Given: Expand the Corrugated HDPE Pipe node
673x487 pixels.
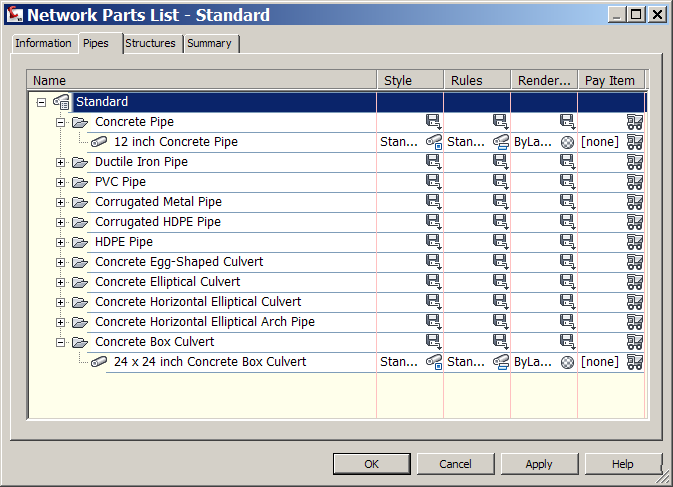Looking at the screenshot, I should [x=60, y=222].
